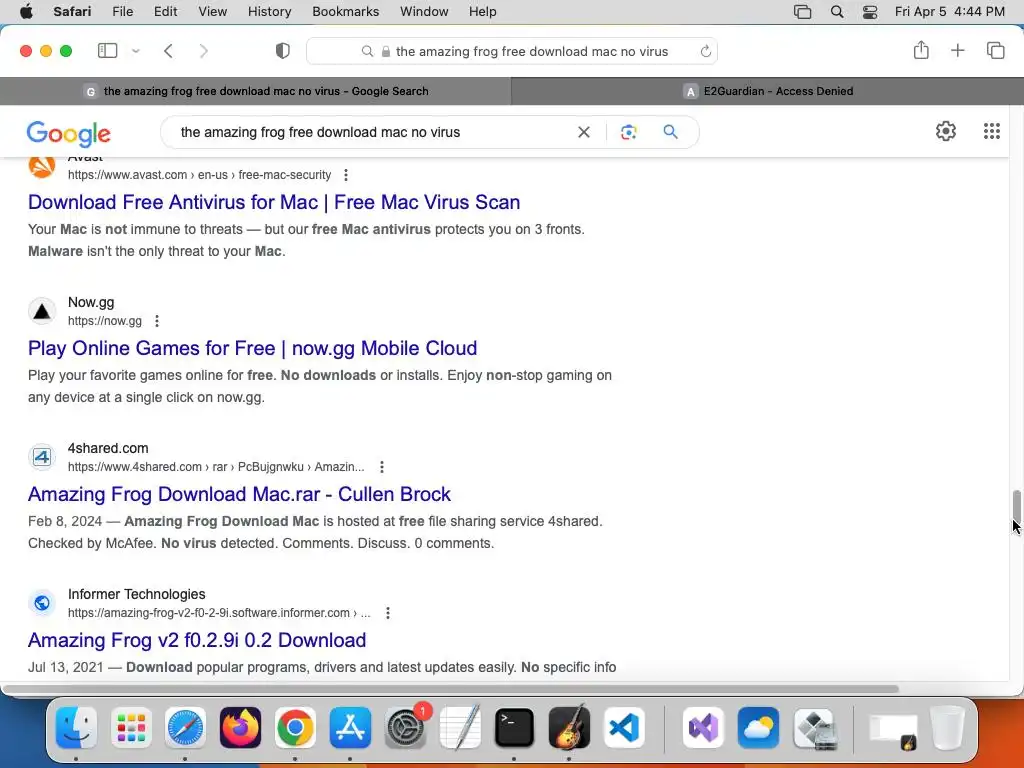Open the Apple menu
The image size is (1024, 768).
tap(26, 12)
